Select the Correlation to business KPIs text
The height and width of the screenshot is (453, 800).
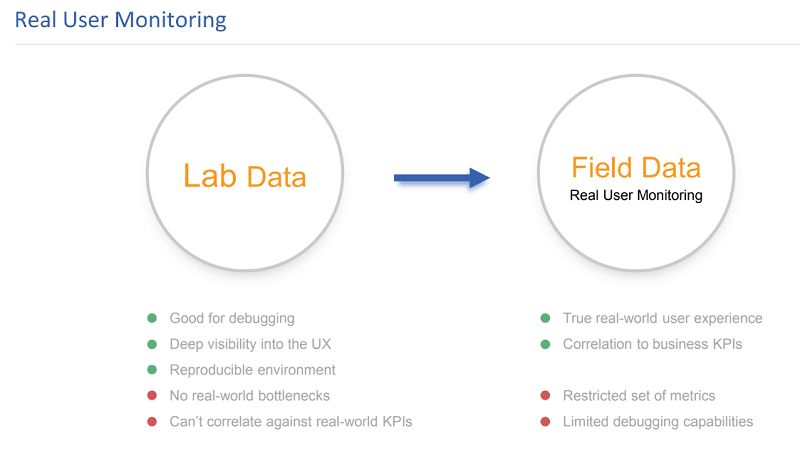(653, 344)
